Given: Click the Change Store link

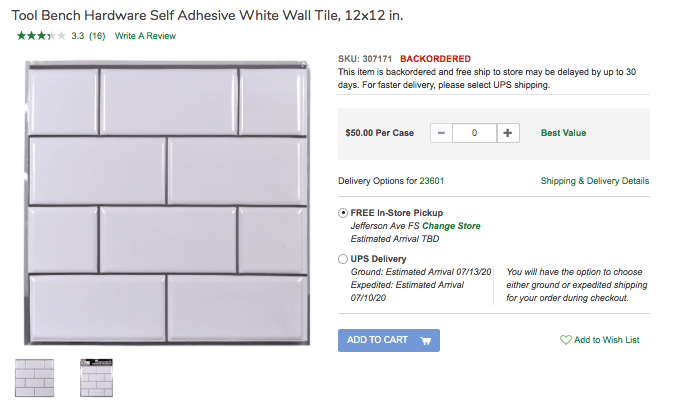Looking at the screenshot, I should (x=451, y=226).
